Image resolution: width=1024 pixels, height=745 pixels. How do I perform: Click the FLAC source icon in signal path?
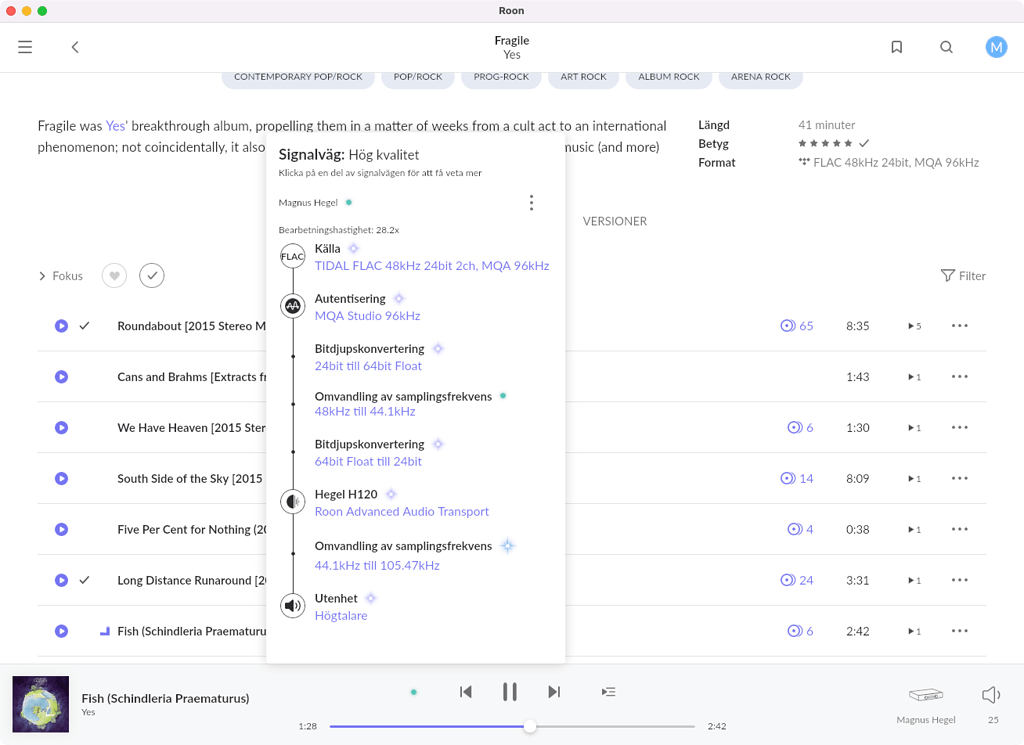click(x=292, y=256)
